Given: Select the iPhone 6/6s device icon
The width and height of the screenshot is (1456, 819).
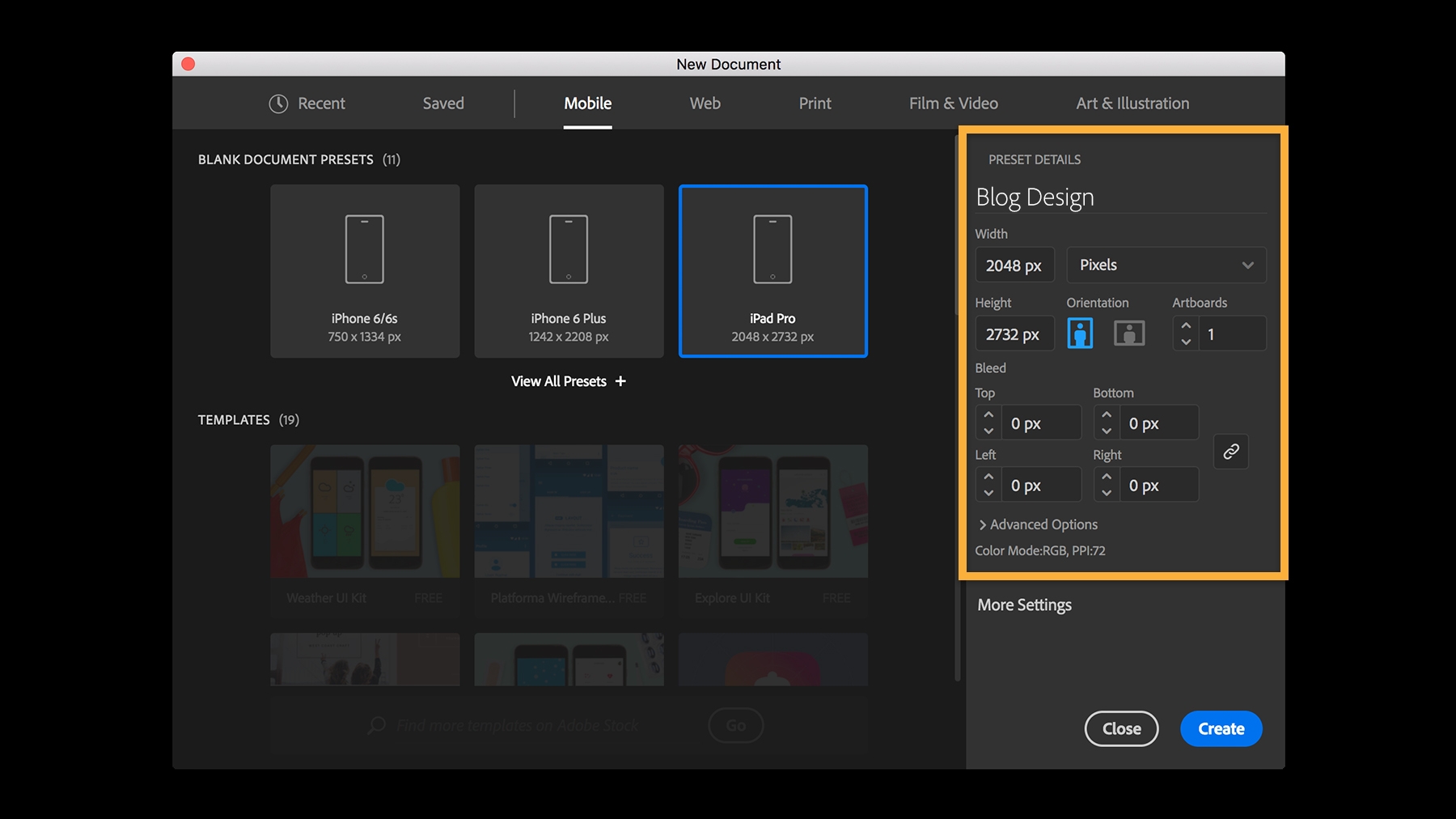Looking at the screenshot, I should point(365,249).
